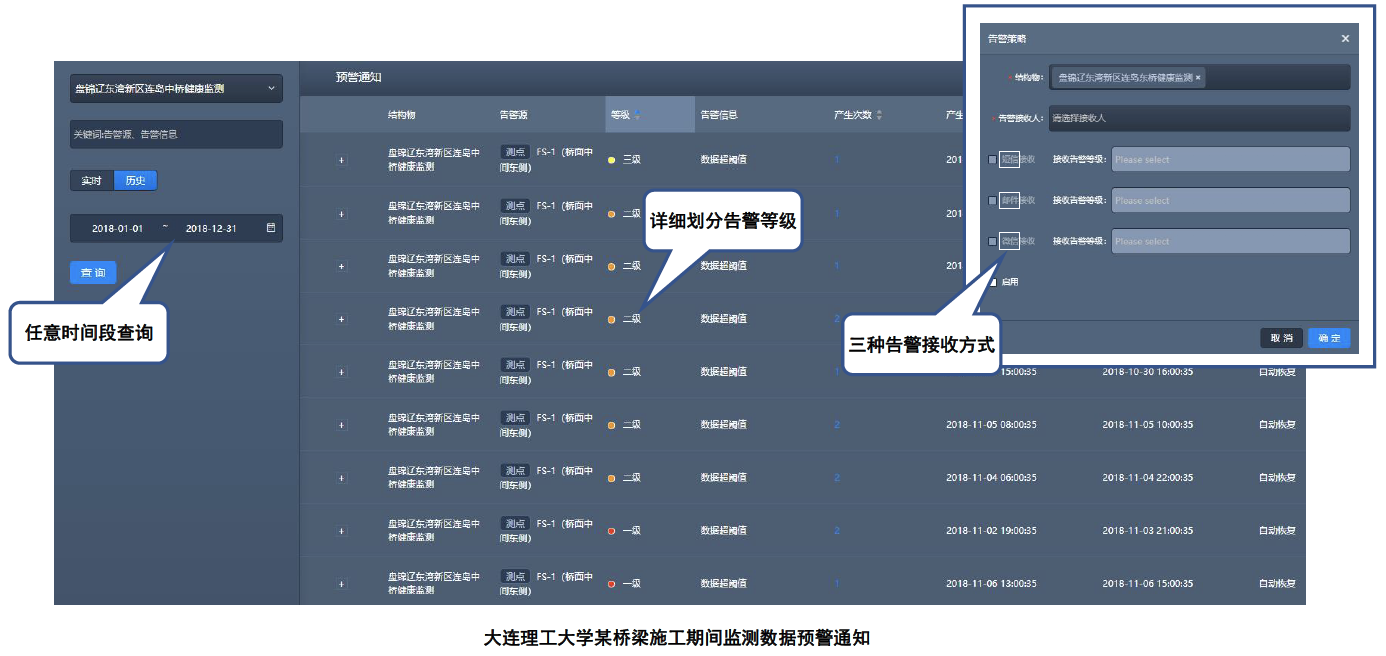Expand the row ending 2018-10-30 16:00:35
The width and height of the screenshot is (1386, 656).
pyautogui.click(x=342, y=372)
